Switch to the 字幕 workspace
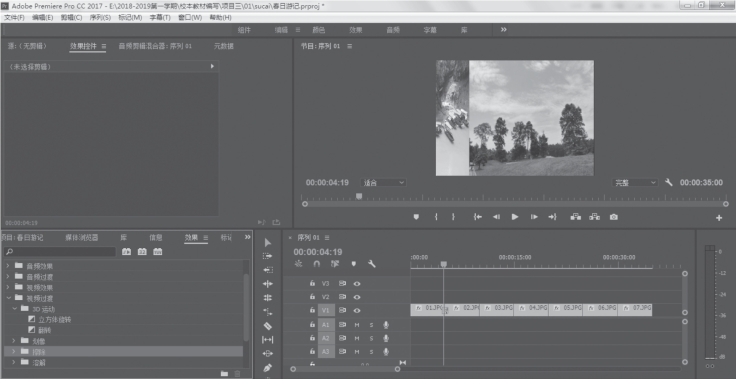The image size is (736, 379). 430,30
